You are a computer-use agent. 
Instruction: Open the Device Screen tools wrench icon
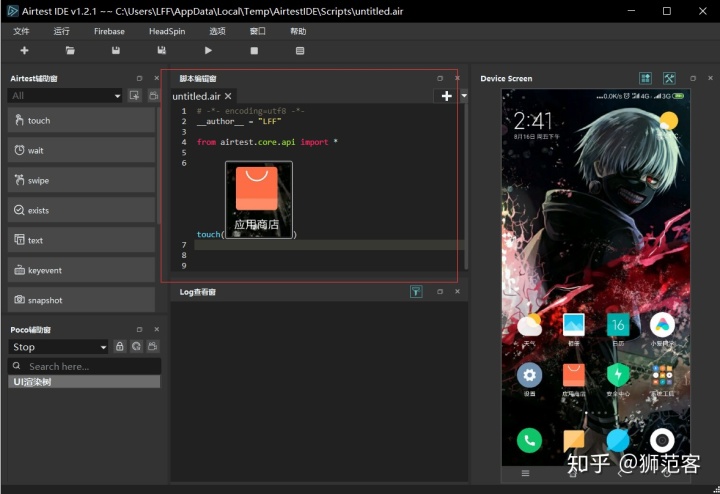point(669,79)
